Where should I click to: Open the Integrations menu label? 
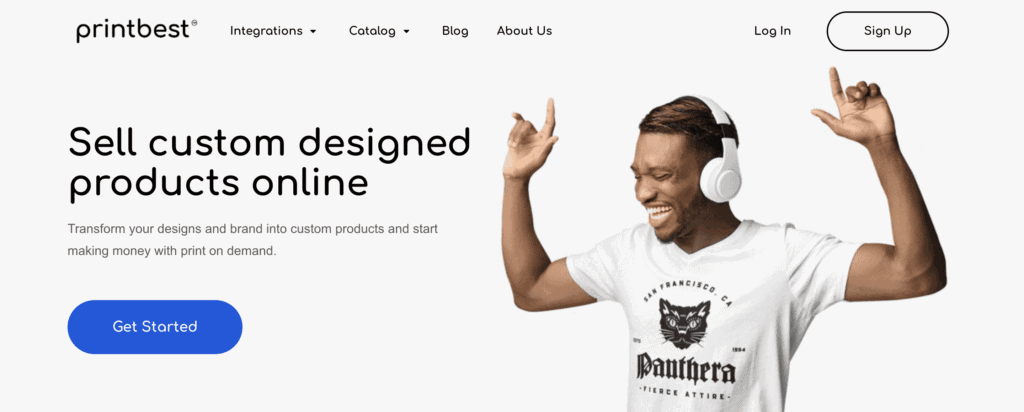(x=266, y=31)
